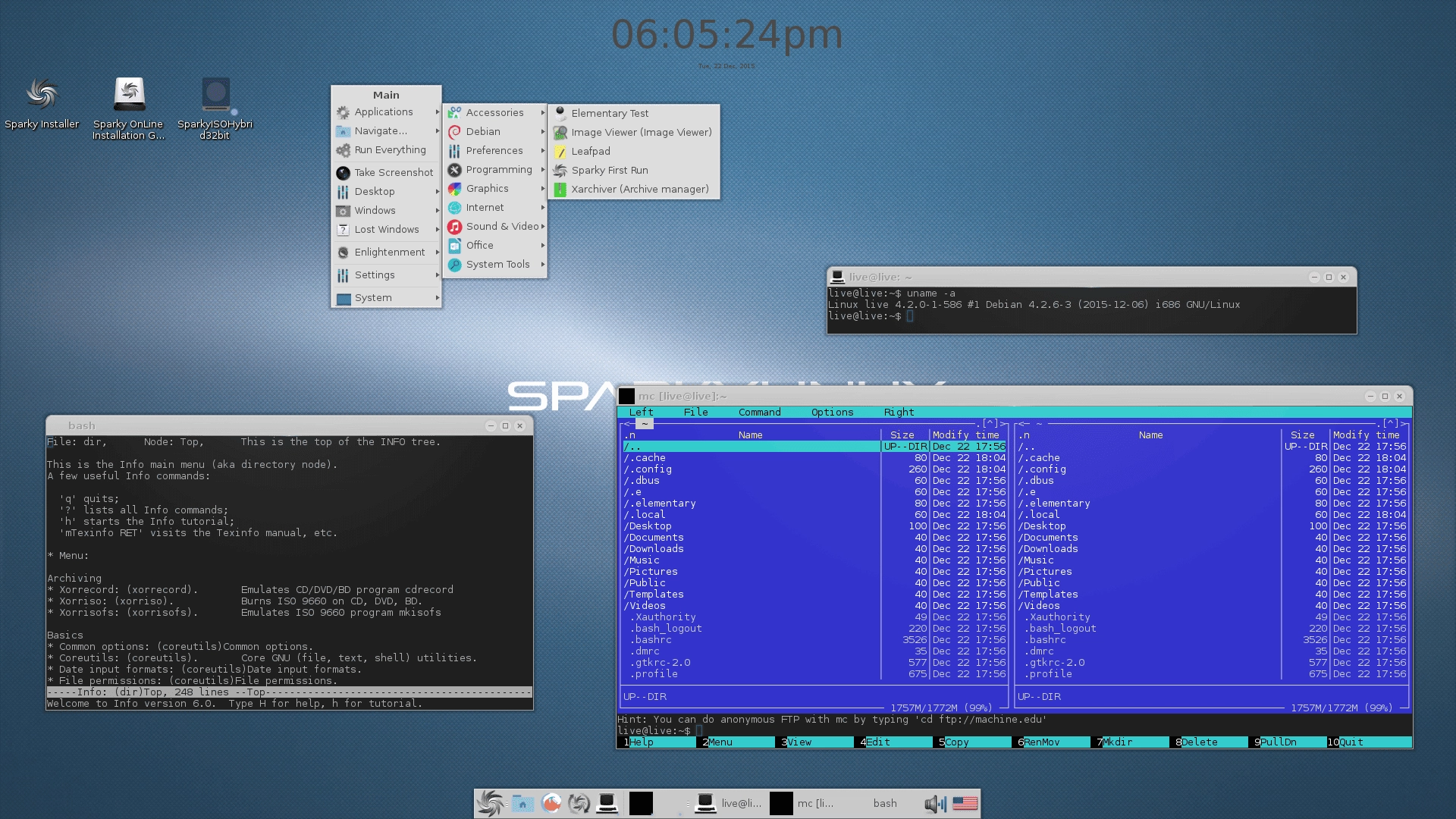Click the Take Screenshot camera icon

(x=343, y=173)
